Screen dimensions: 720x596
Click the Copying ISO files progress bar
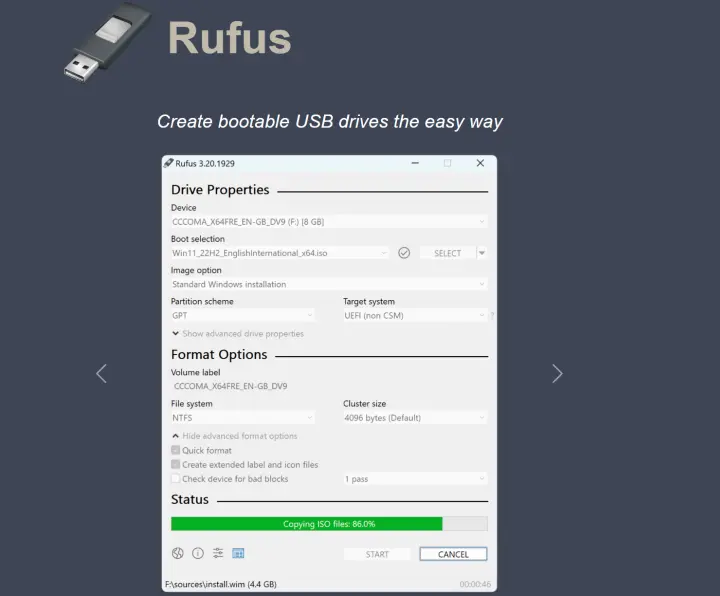(329, 524)
